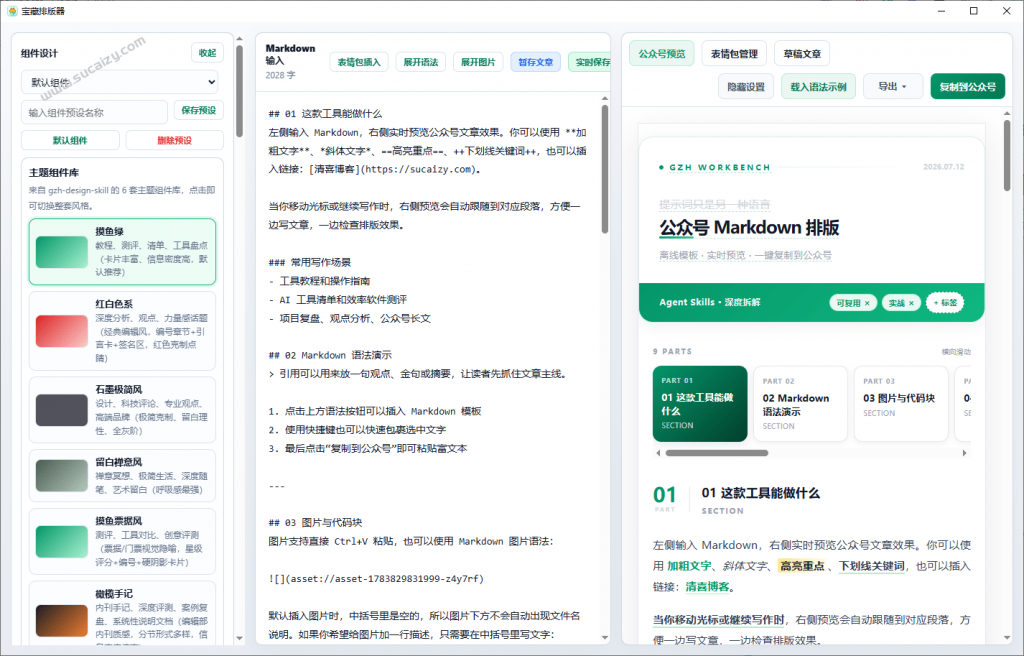The height and width of the screenshot is (656, 1024).
Task: Click the Agent Skills · 深度拆解 banner text
Action: pyautogui.click(x=709, y=303)
